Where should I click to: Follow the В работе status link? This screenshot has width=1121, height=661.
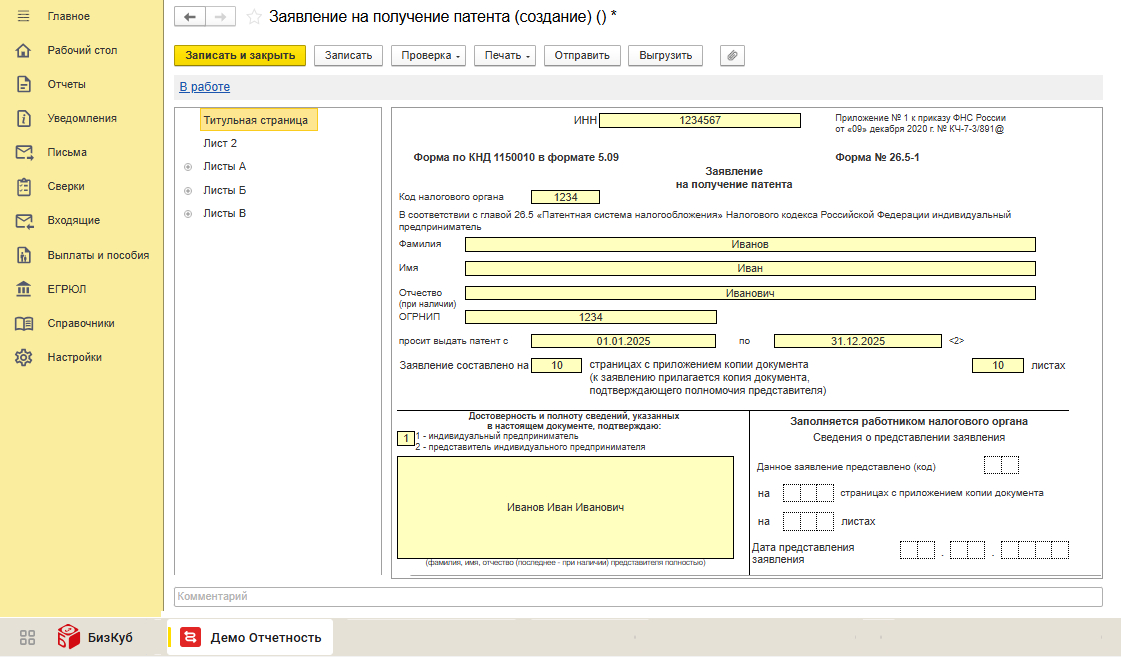tap(204, 87)
